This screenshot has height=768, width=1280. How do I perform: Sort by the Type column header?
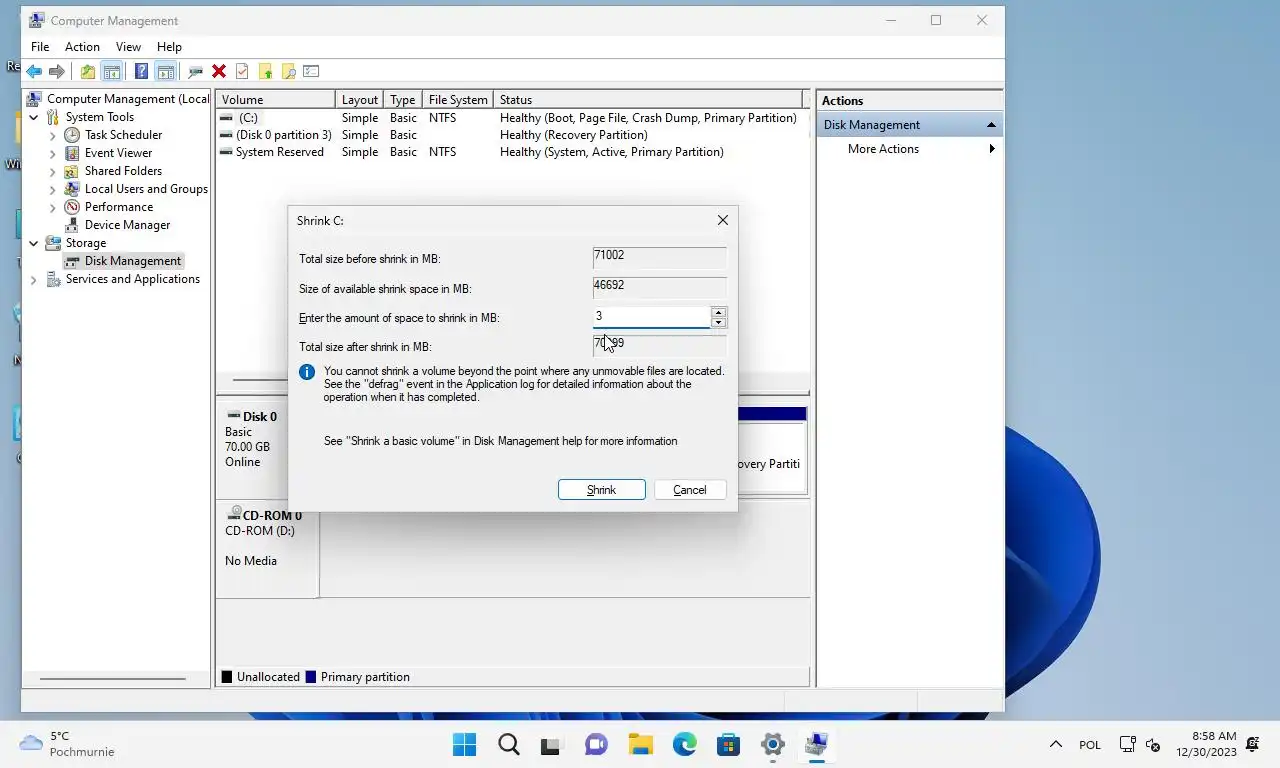403,100
